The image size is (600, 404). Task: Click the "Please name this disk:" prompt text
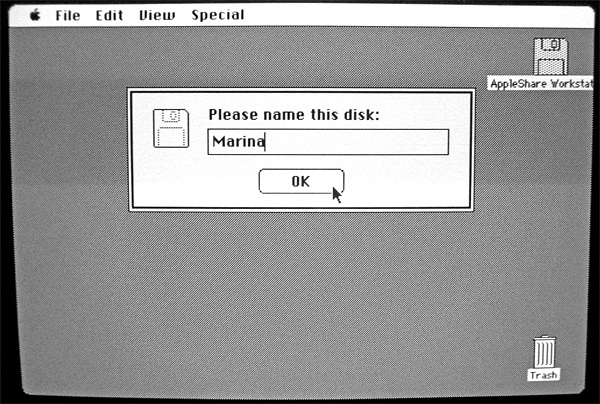coord(294,114)
